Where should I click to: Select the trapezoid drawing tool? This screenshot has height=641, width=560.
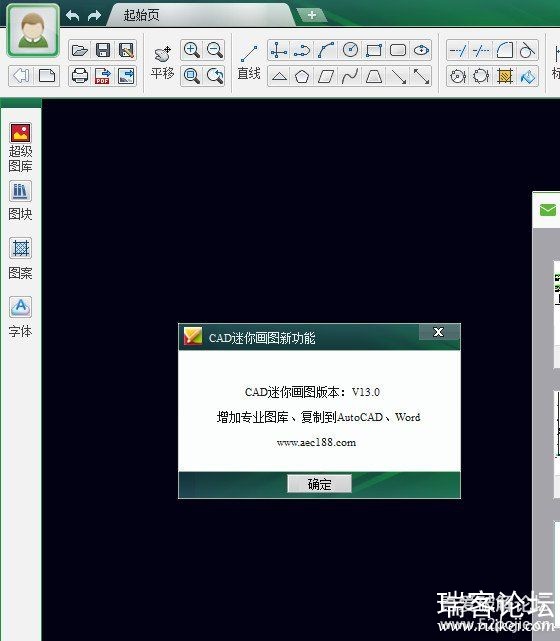374,76
